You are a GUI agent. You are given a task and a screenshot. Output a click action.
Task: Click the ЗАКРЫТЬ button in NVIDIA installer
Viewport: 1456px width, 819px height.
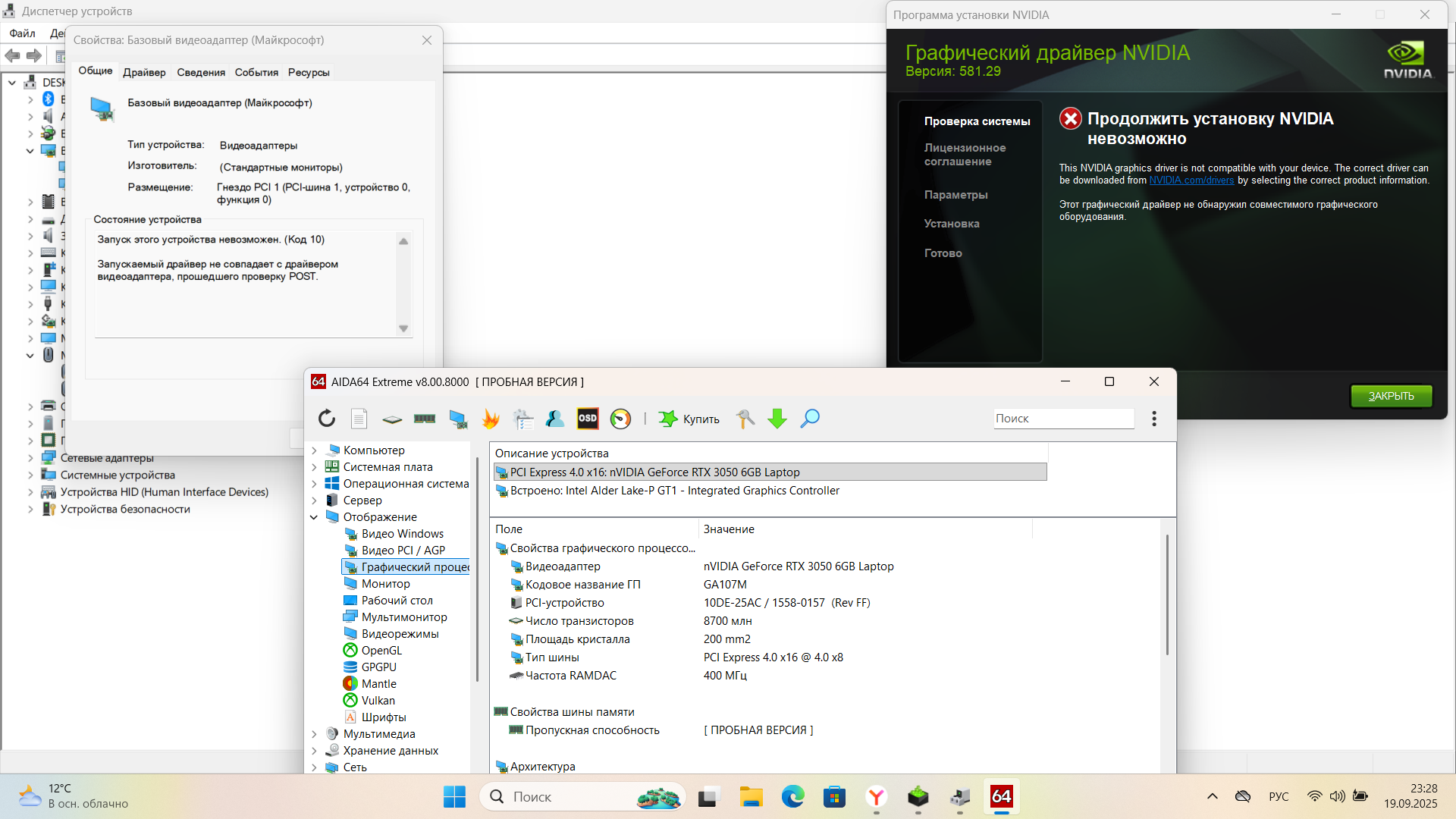1391,396
